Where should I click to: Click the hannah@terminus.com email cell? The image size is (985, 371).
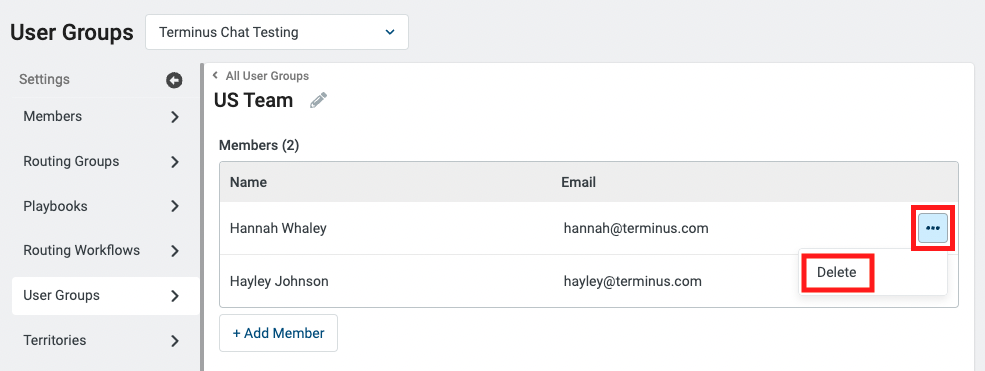point(636,229)
